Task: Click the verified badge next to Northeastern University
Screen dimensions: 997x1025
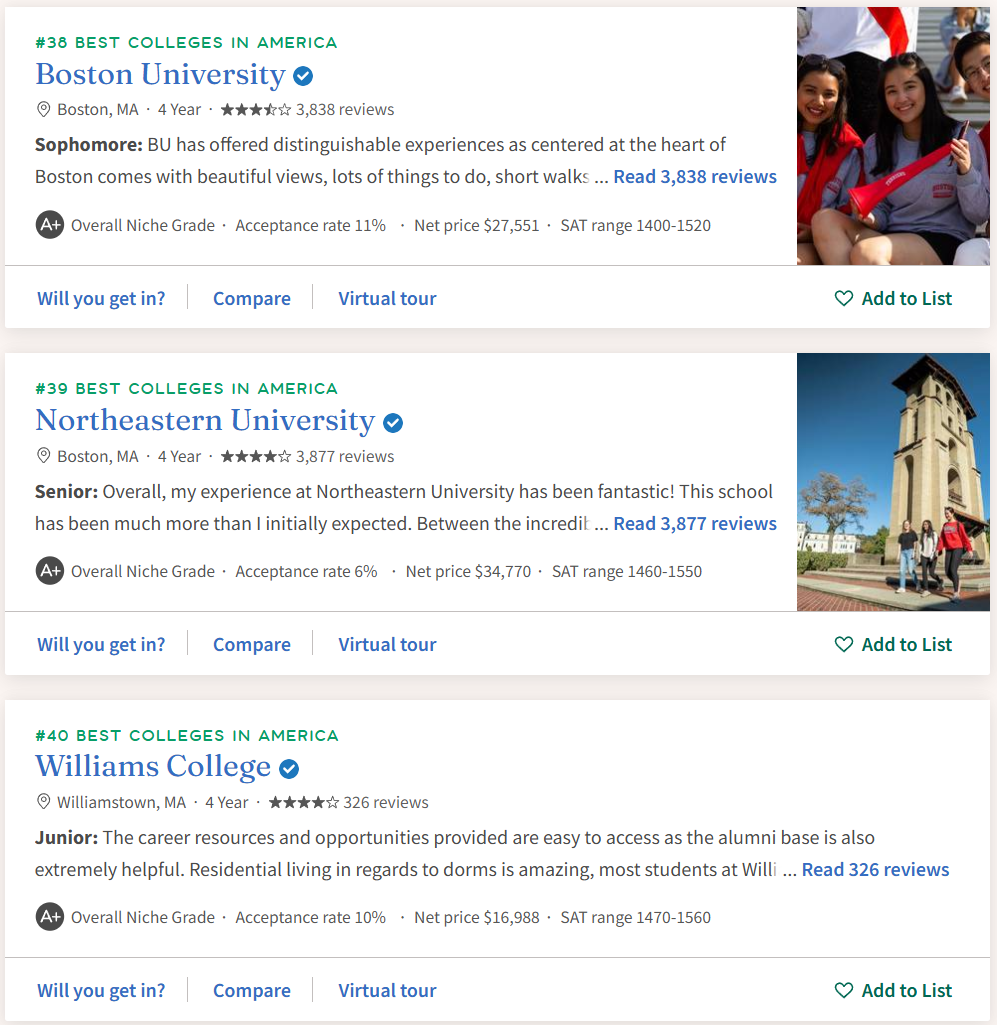Action: point(393,423)
